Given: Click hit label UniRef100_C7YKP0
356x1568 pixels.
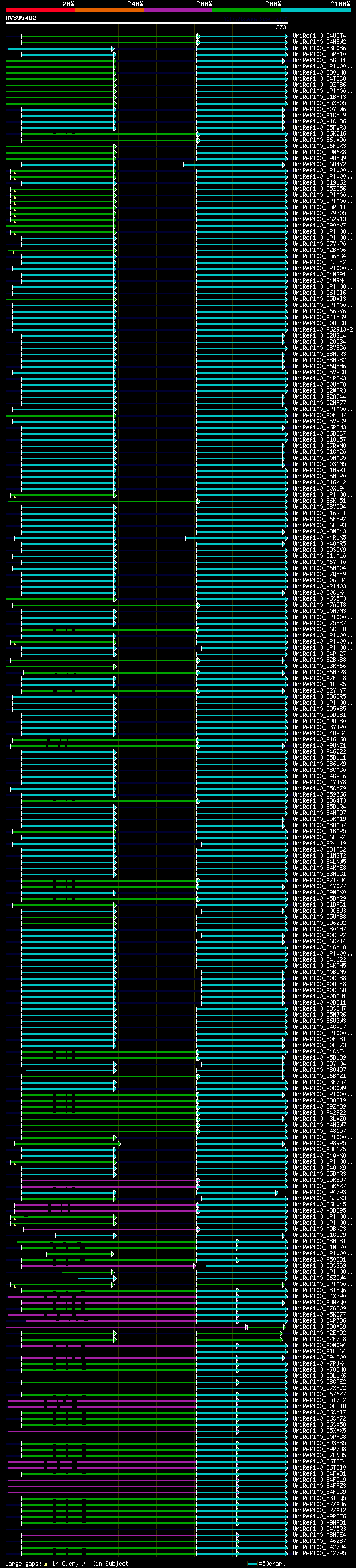Looking at the screenshot, I should pos(319,244).
